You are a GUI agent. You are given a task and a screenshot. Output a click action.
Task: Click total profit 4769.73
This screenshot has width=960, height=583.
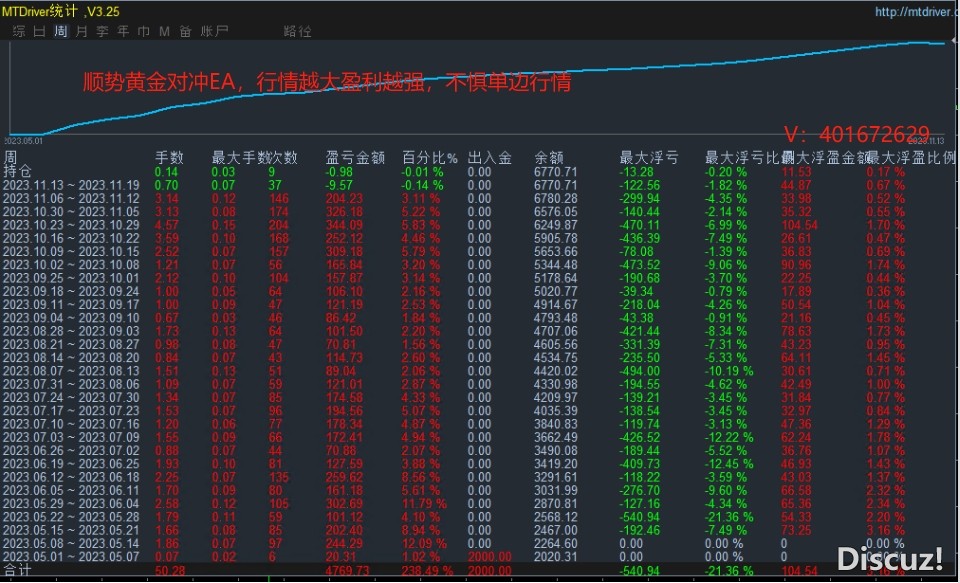pyautogui.click(x=347, y=571)
